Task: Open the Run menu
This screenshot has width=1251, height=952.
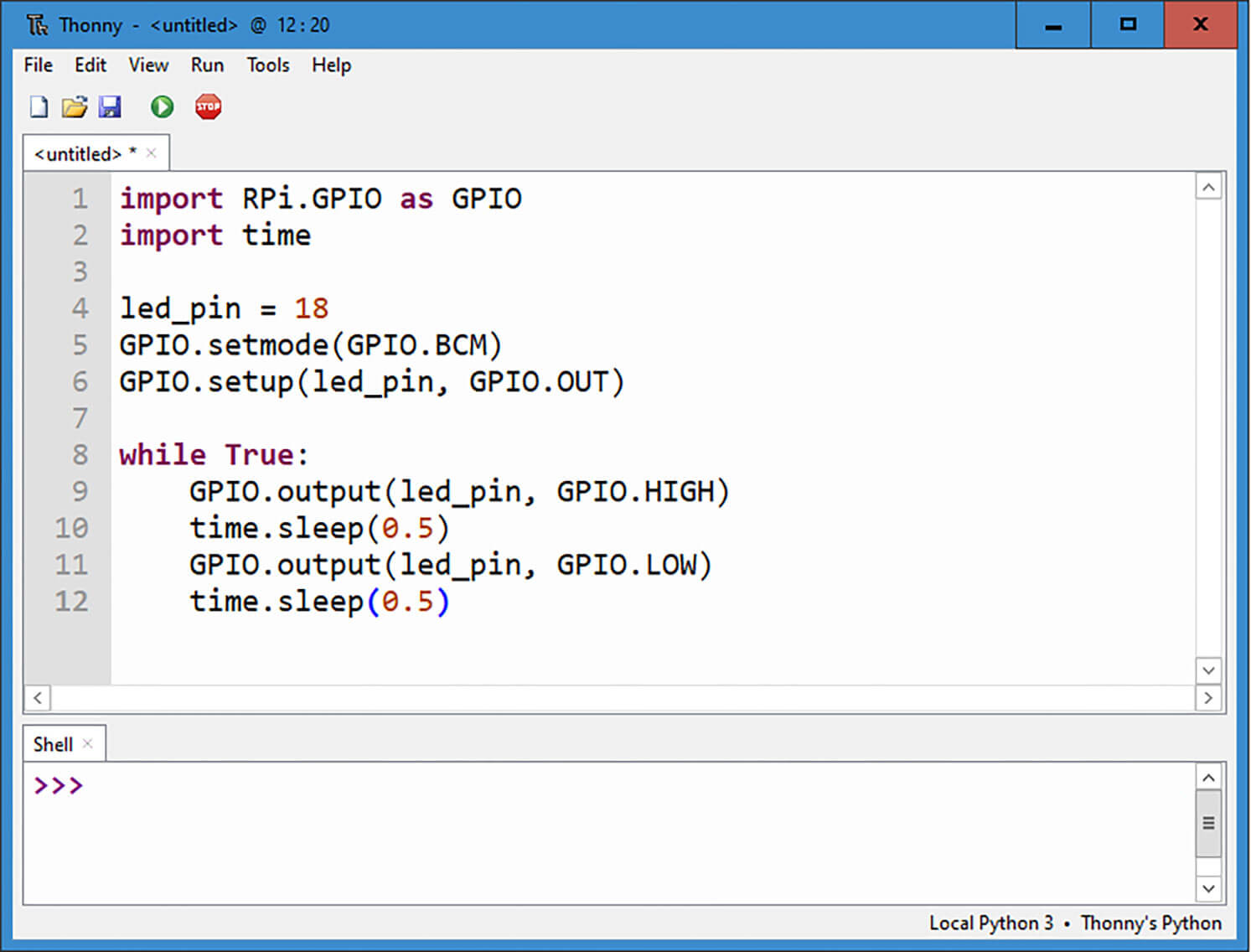Action: point(206,65)
